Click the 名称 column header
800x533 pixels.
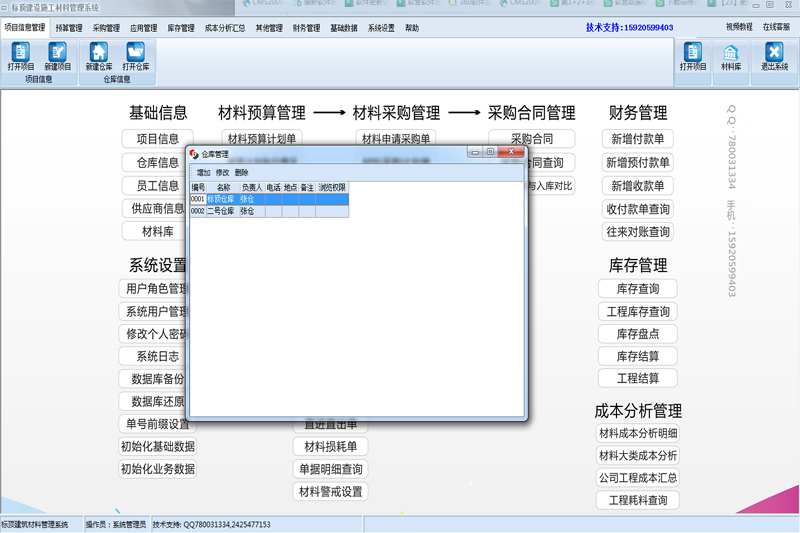(x=223, y=187)
